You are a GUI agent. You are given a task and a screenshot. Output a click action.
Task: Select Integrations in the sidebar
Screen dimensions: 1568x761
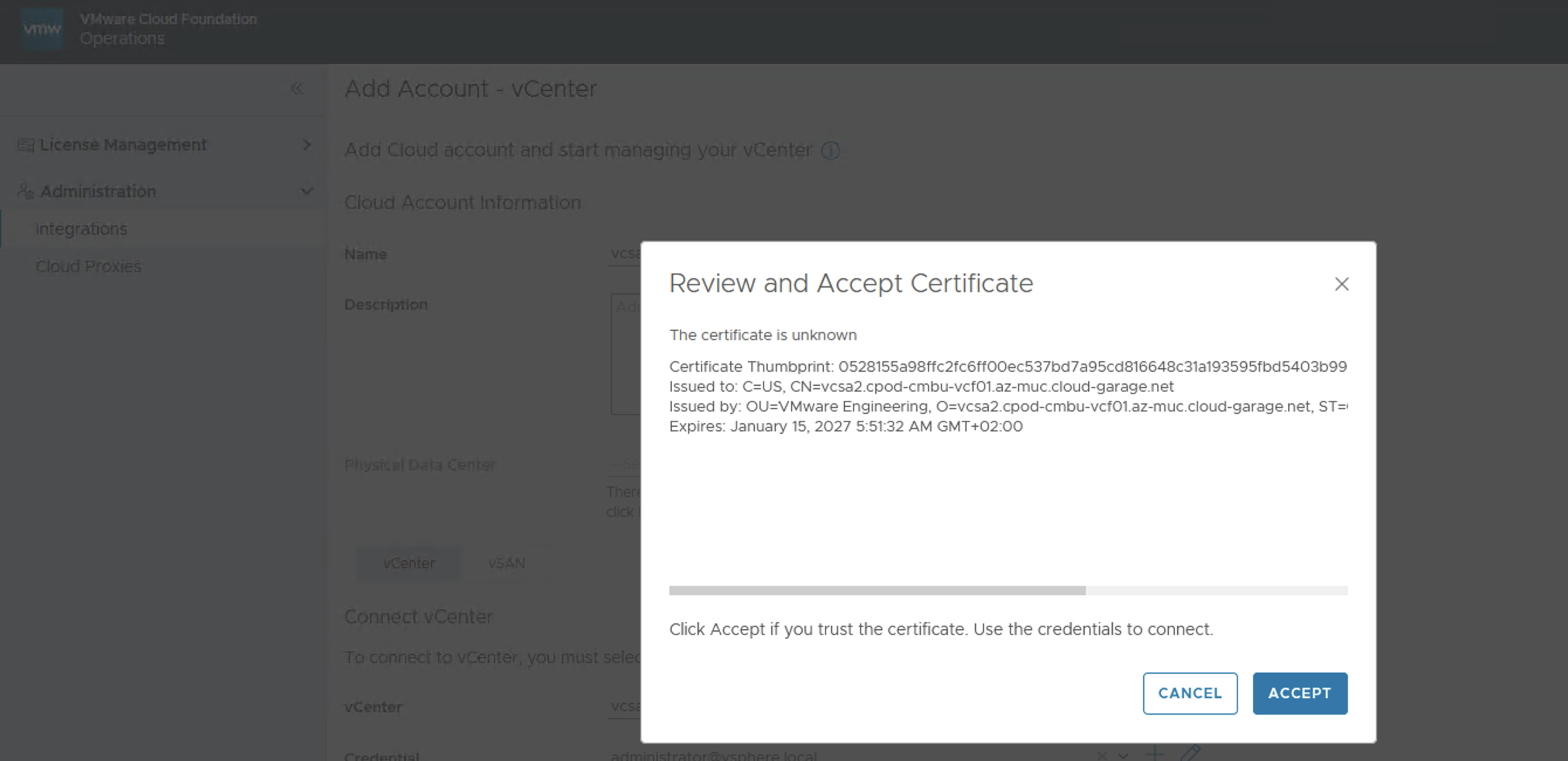[x=81, y=229]
